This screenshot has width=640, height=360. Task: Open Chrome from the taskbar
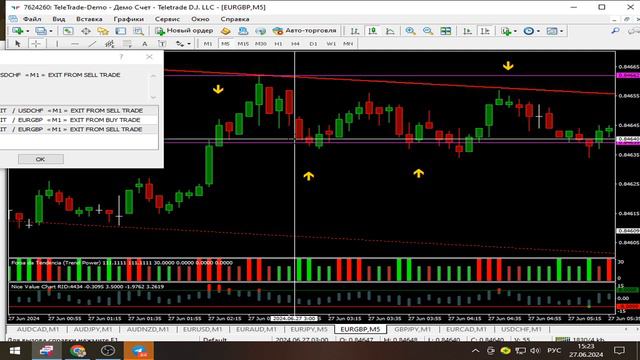pyautogui.click(x=78, y=351)
